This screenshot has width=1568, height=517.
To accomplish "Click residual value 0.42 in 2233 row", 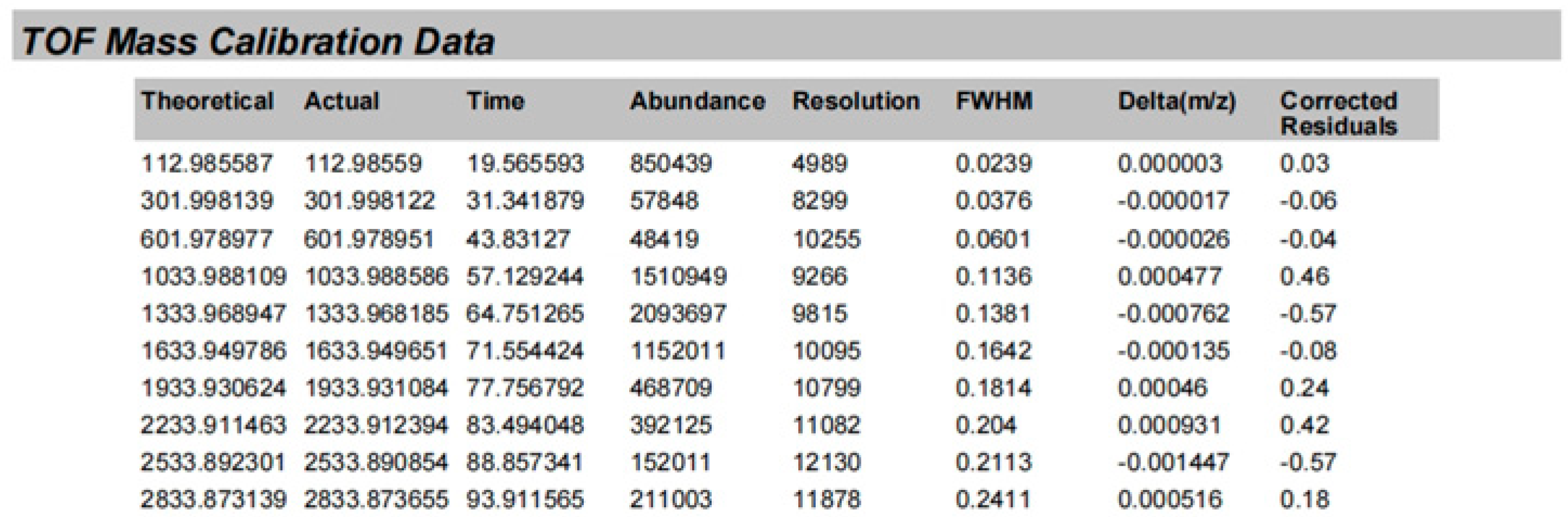I will [x=1304, y=425].
